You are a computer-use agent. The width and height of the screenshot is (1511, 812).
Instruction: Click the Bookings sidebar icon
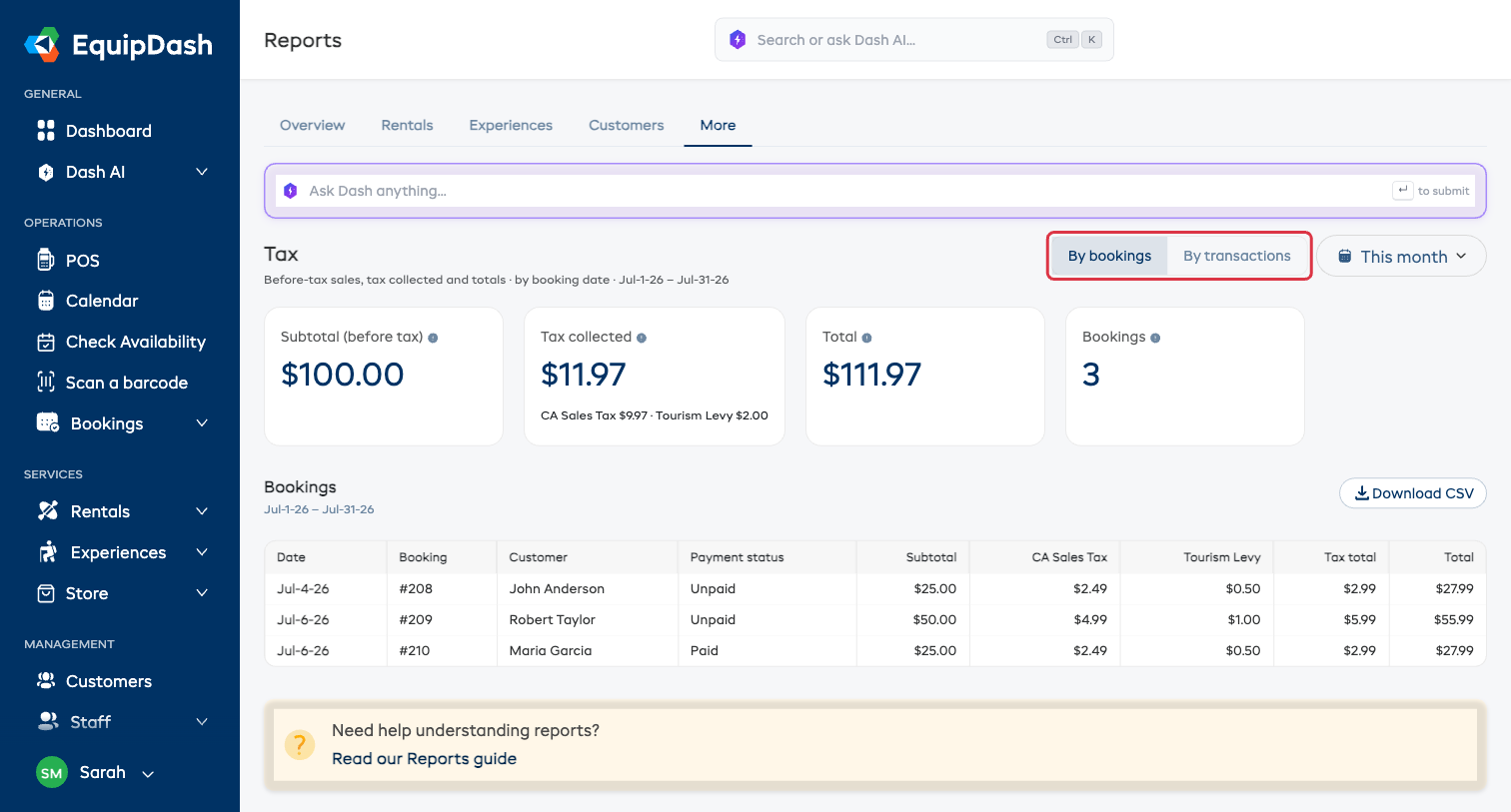48,422
